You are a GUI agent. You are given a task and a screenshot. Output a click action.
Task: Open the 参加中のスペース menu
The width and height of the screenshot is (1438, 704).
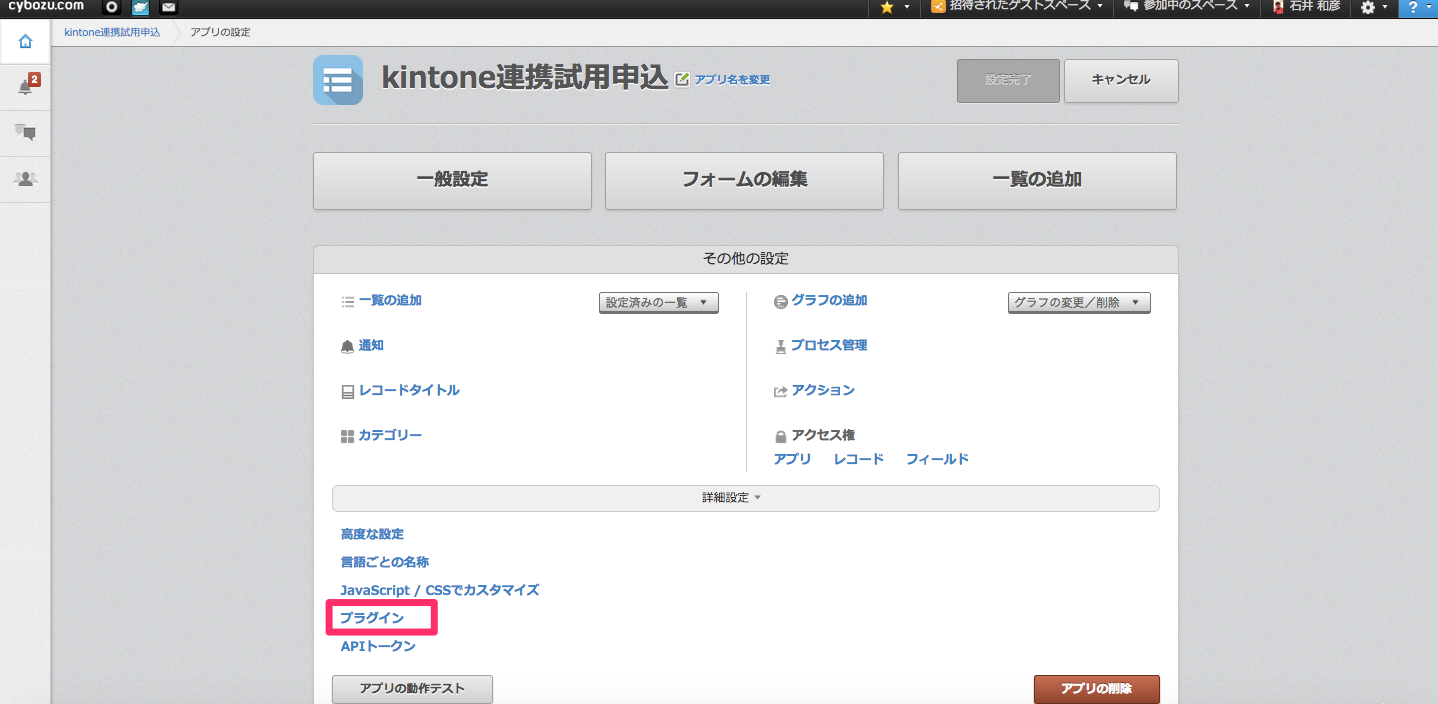(1187, 7)
